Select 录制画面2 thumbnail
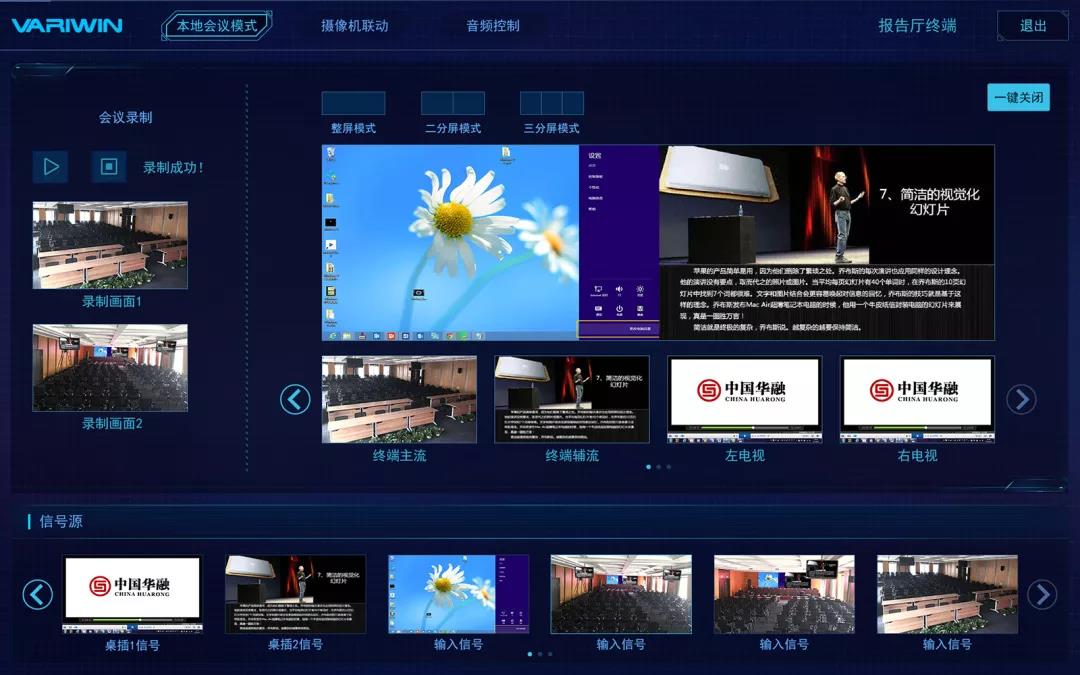 tap(110, 367)
